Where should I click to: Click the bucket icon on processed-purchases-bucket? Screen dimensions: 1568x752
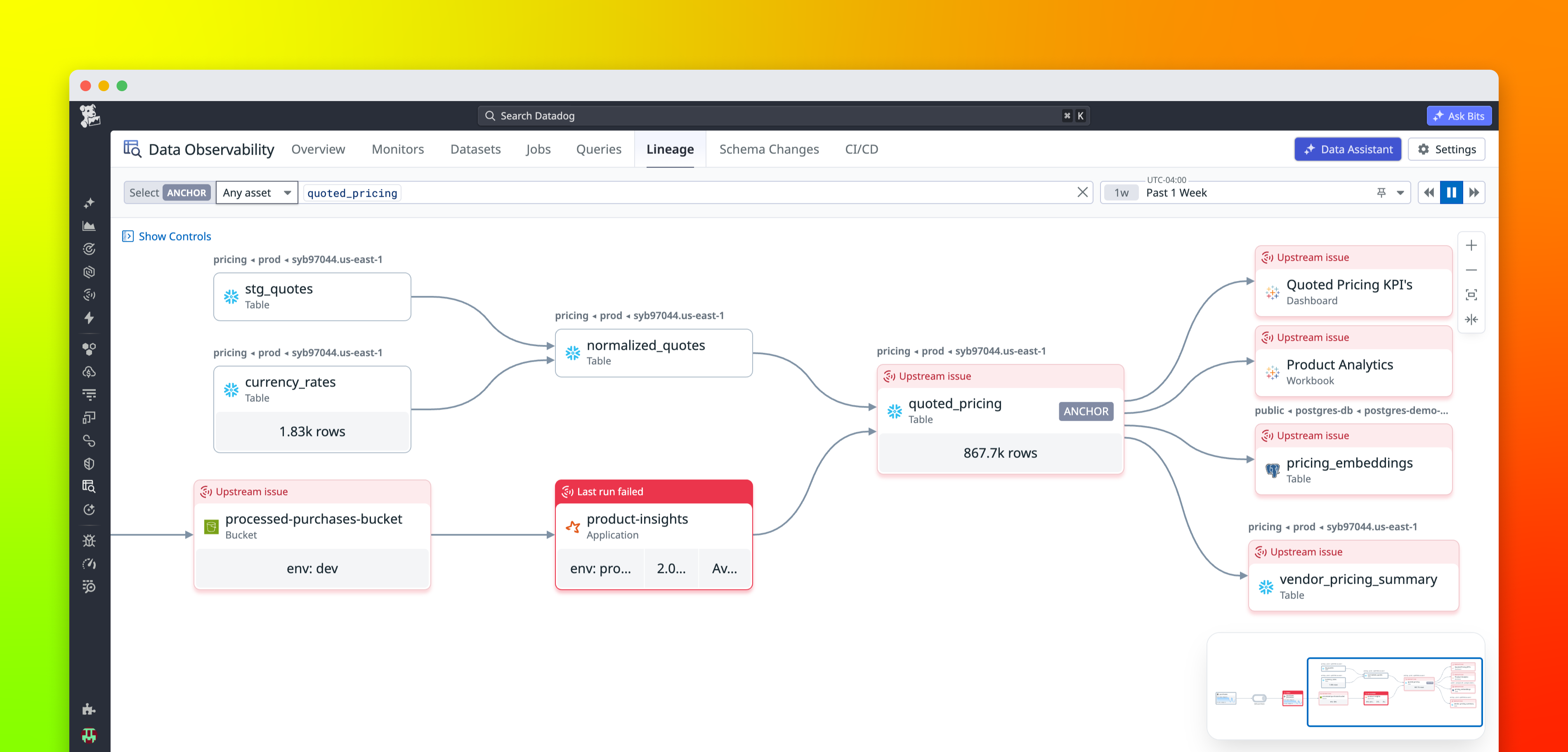coord(211,527)
